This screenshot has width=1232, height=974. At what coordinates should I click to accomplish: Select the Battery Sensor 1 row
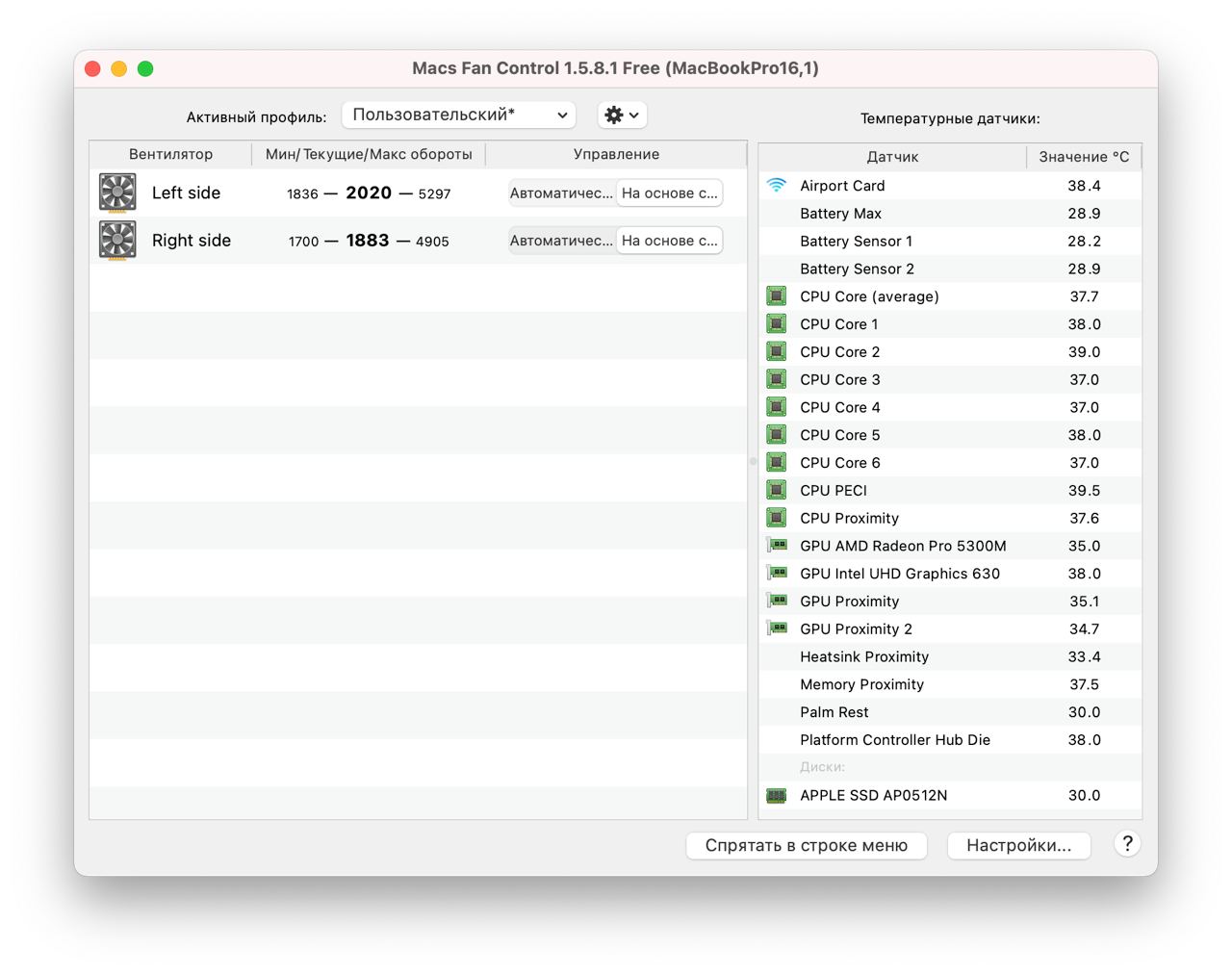[950, 242]
